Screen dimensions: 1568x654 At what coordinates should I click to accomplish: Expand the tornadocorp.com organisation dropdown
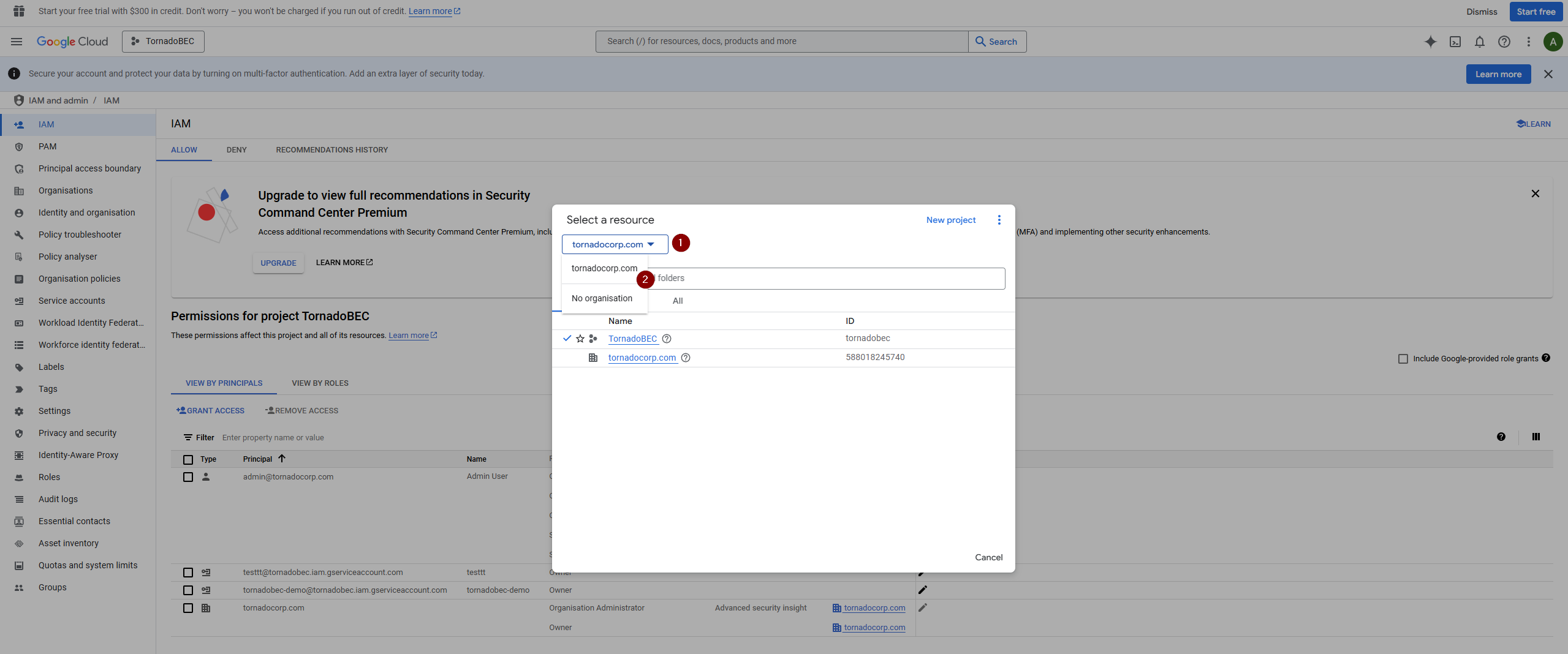[x=614, y=244]
